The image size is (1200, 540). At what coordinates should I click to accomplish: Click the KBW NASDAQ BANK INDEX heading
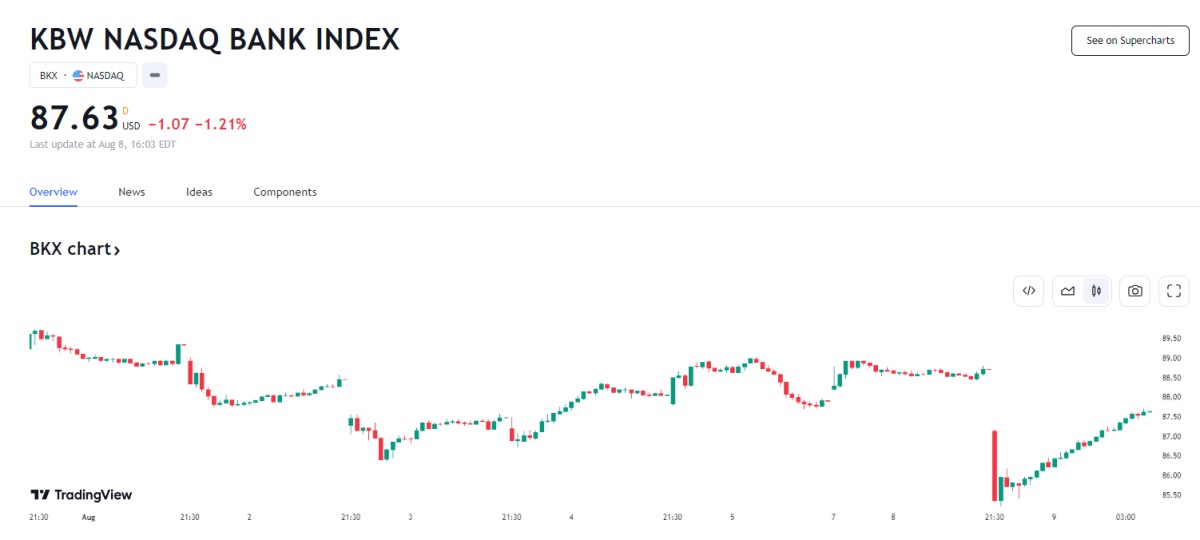[x=215, y=39]
